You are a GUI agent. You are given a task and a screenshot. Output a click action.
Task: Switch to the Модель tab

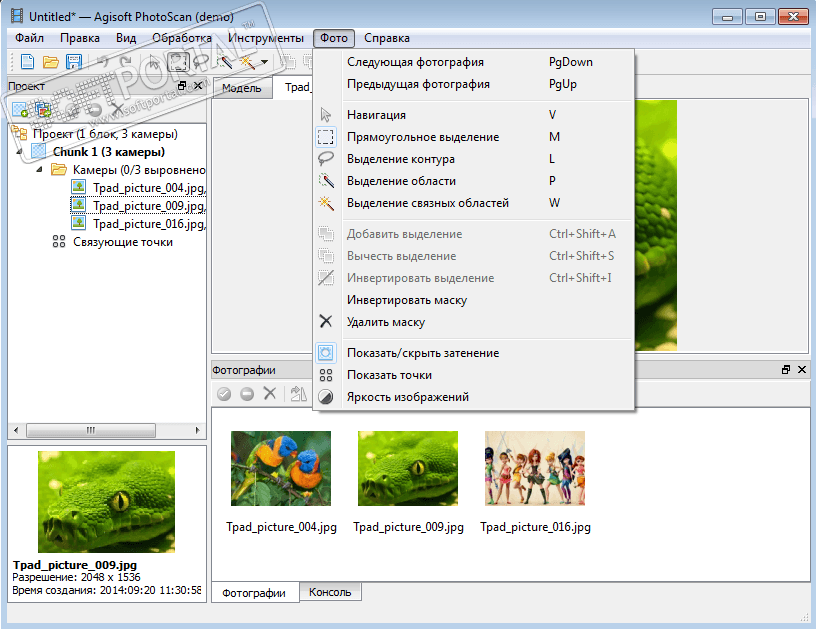coord(241,88)
